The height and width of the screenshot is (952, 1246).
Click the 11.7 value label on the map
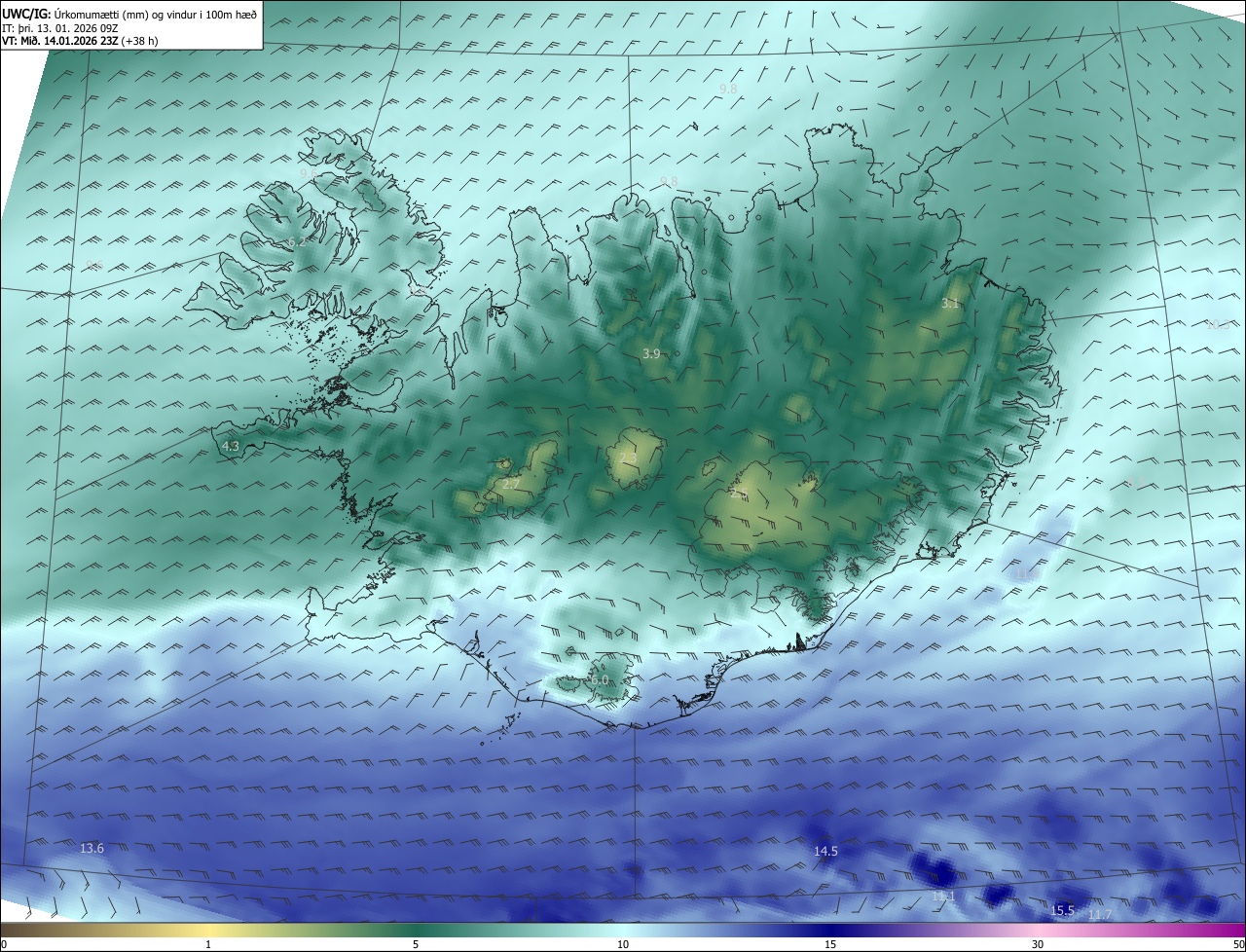pyautogui.click(x=1100, y=914)
